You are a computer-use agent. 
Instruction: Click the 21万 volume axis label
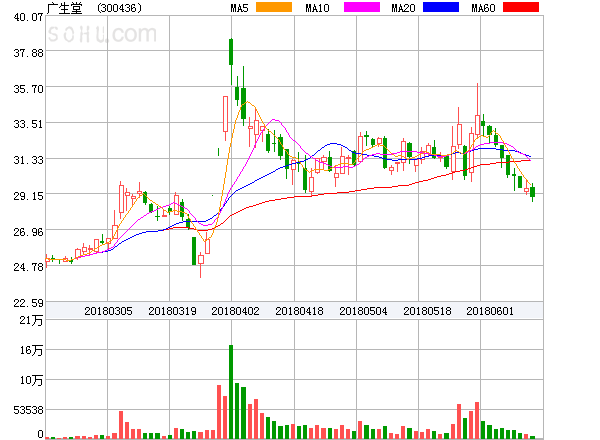(31, 320)
